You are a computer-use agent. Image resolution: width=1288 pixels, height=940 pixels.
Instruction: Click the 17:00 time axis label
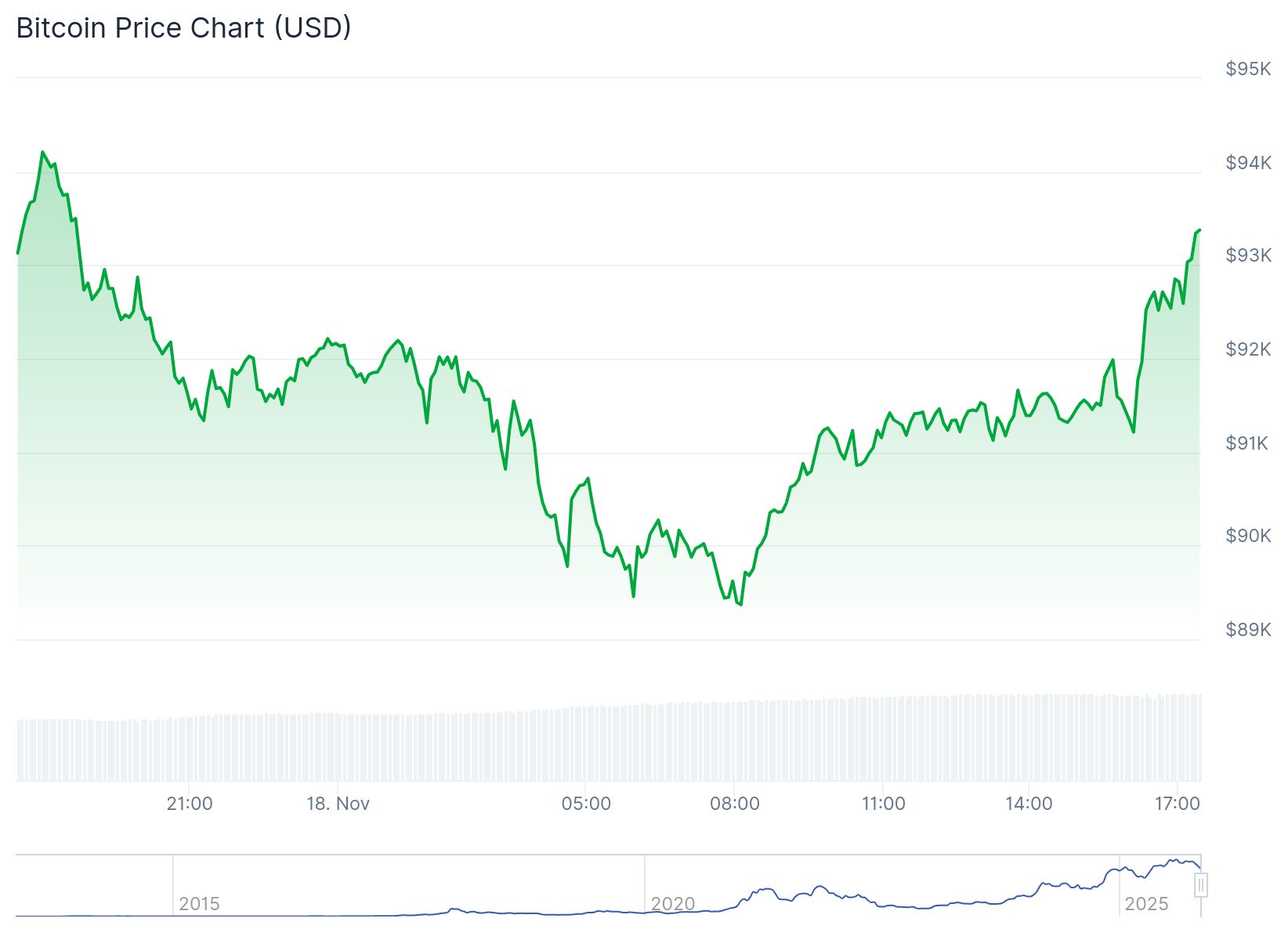(x=1178, y=804)
